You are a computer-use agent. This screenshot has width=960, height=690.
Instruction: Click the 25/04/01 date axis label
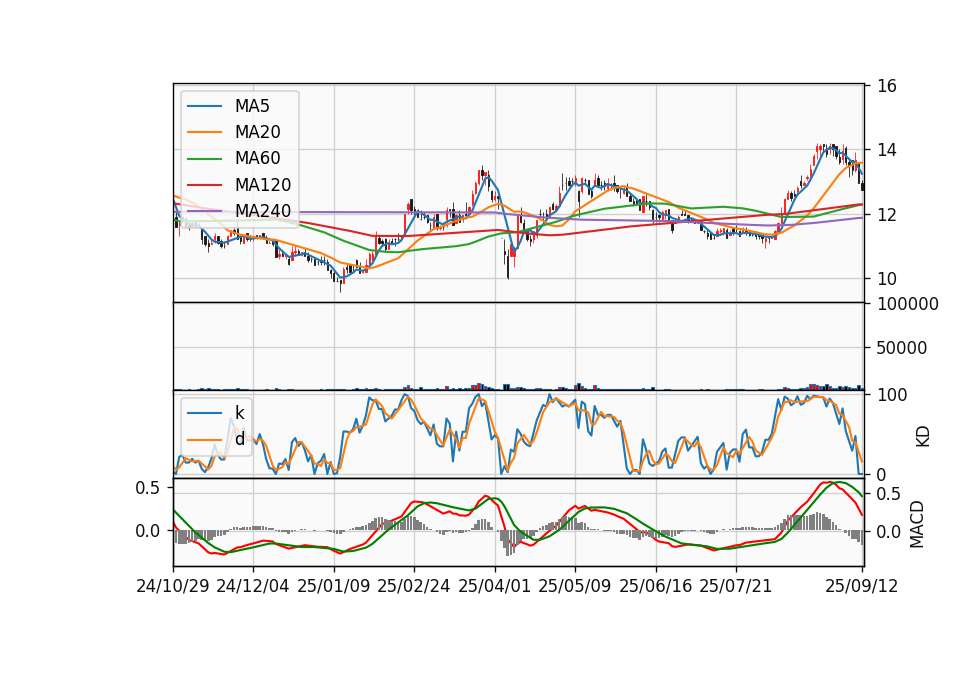494,586
